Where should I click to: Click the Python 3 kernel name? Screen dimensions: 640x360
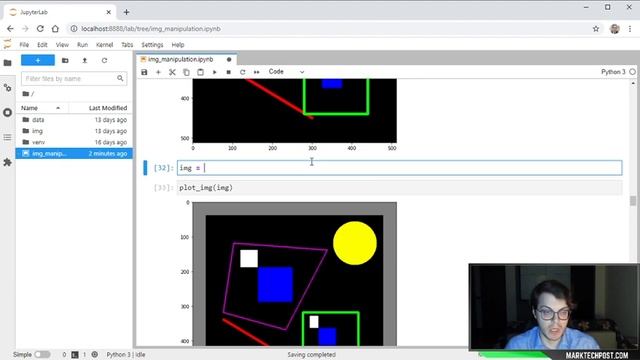pyautogui.click(x=613, y=72)
